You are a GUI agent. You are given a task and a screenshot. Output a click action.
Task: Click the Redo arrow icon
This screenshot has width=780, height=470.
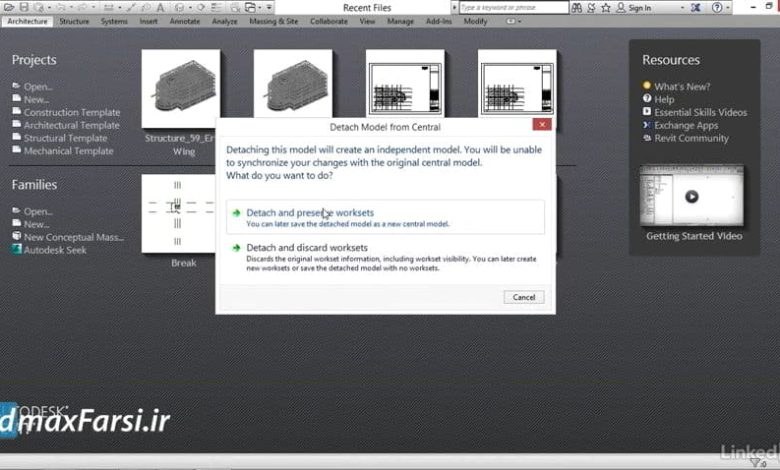coord(82,8)
